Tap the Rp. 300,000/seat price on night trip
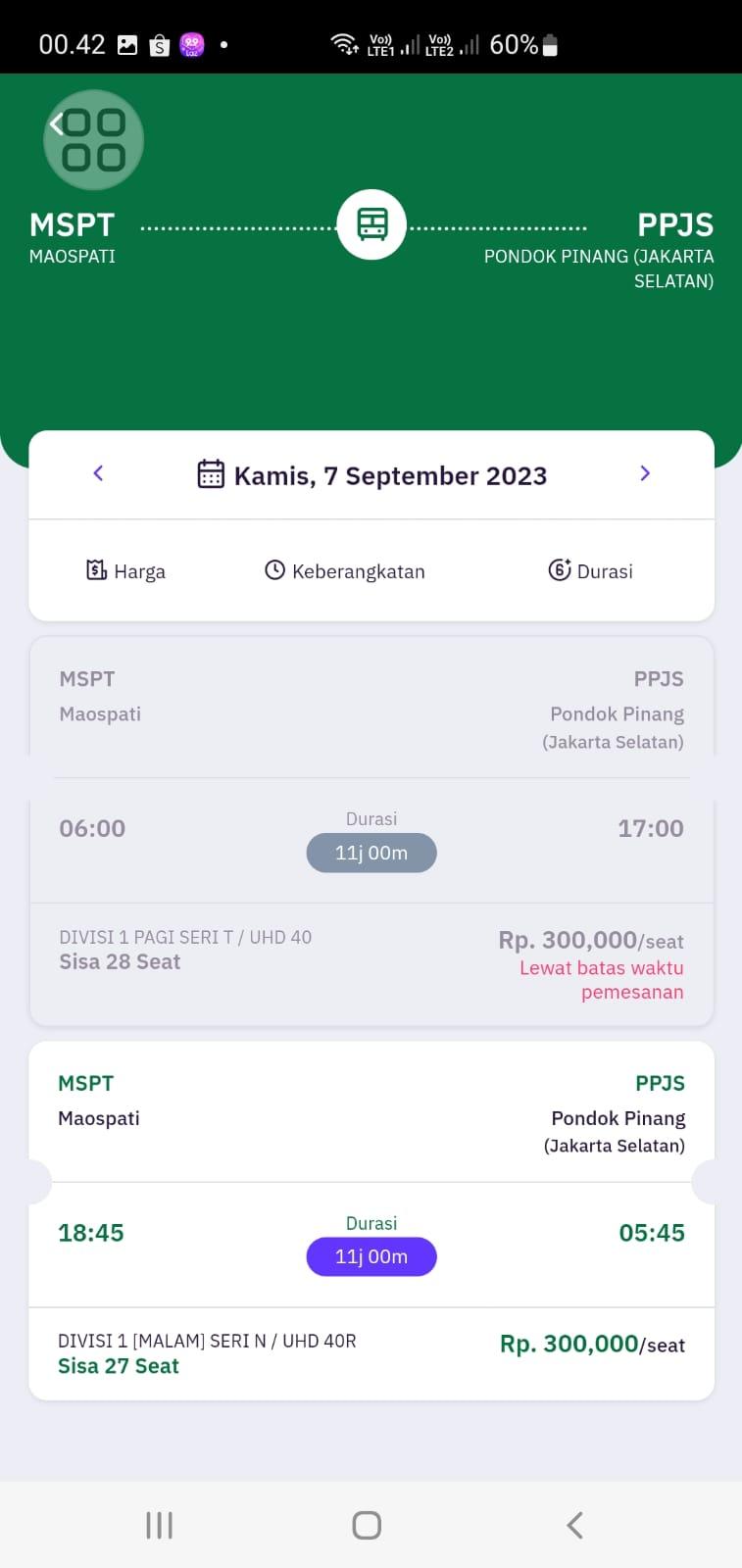 (592, 1344)
